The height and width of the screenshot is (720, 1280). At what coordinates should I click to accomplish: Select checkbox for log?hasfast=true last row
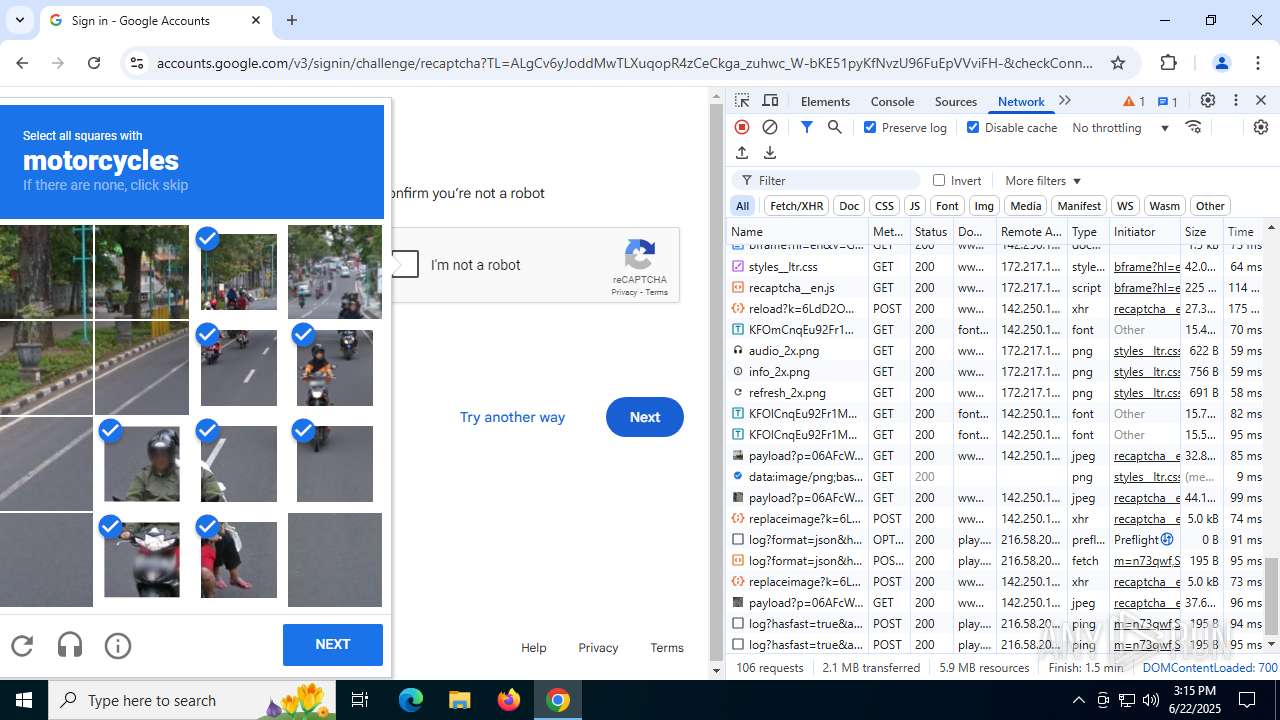point(738,644)
